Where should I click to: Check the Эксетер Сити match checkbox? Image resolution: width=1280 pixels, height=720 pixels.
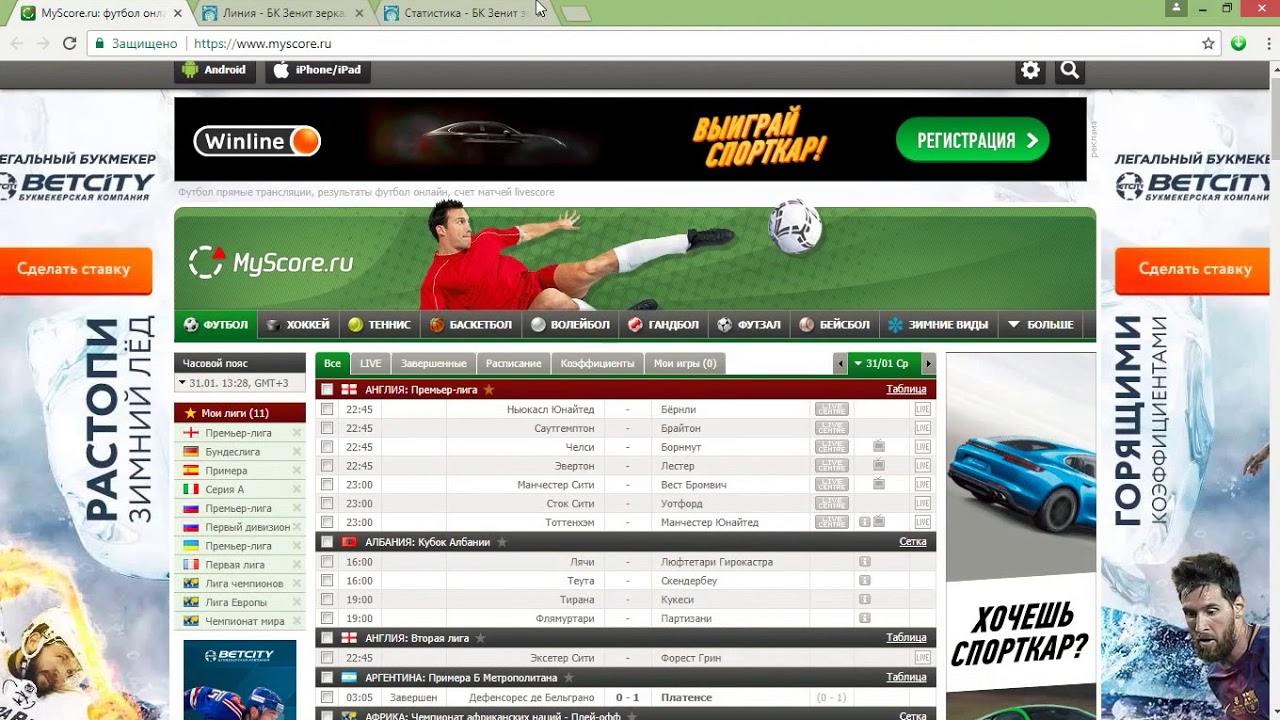tap(327, 658)
